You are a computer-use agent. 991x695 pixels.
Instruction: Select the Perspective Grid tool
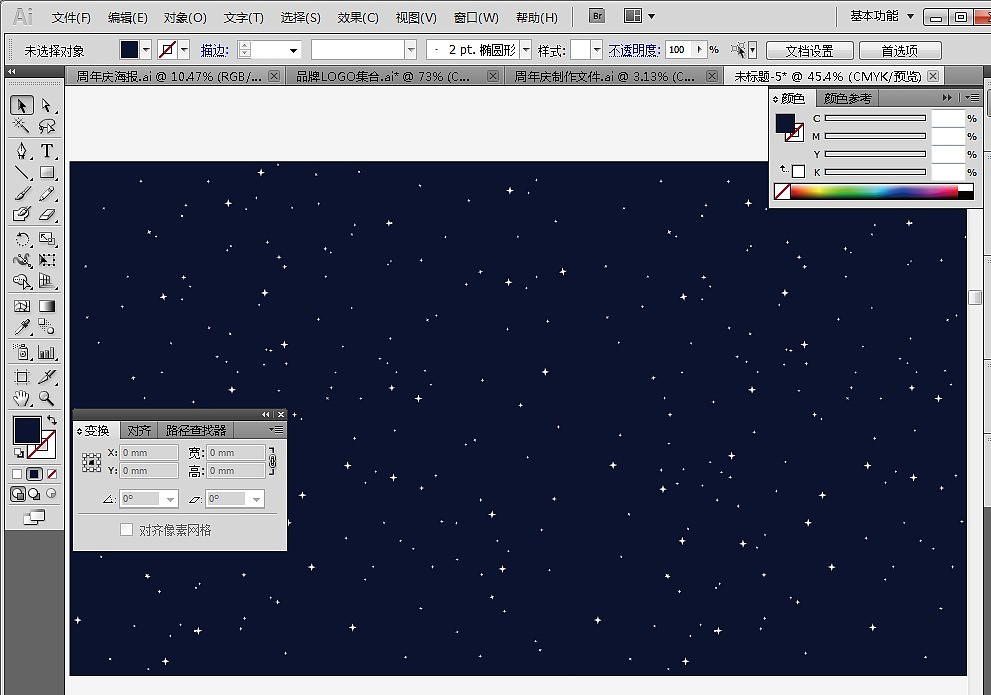click(x=47, y=281)
